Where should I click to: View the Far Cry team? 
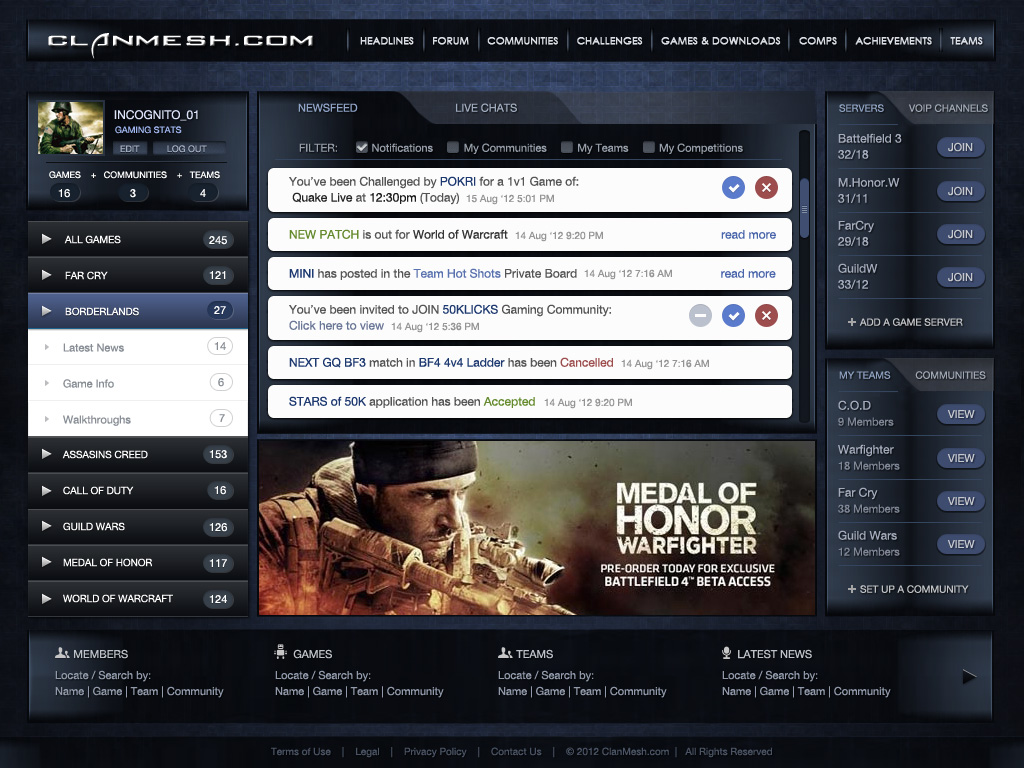961,501
